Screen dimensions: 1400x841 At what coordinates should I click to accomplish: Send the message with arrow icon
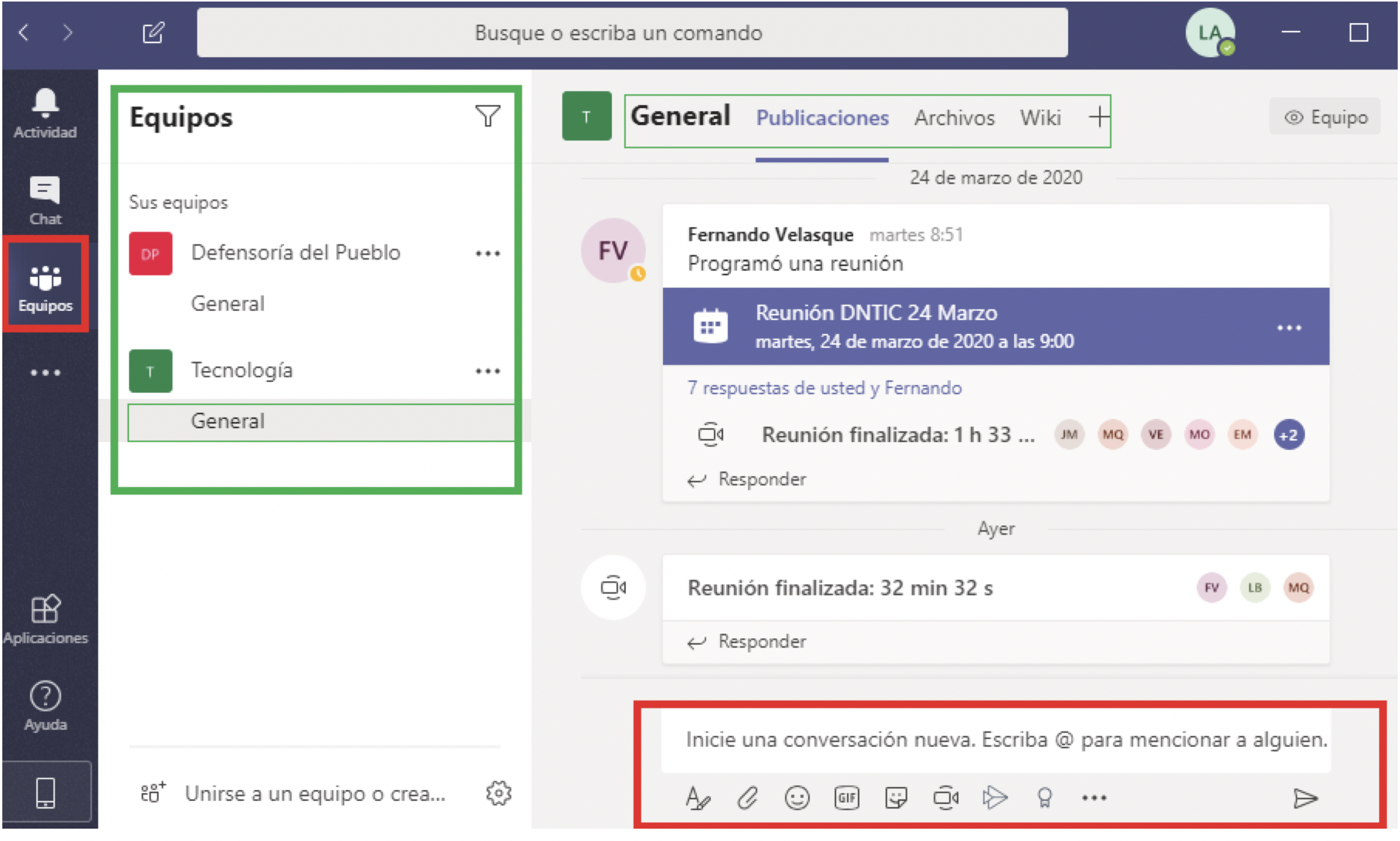(x=1305, y=798)
